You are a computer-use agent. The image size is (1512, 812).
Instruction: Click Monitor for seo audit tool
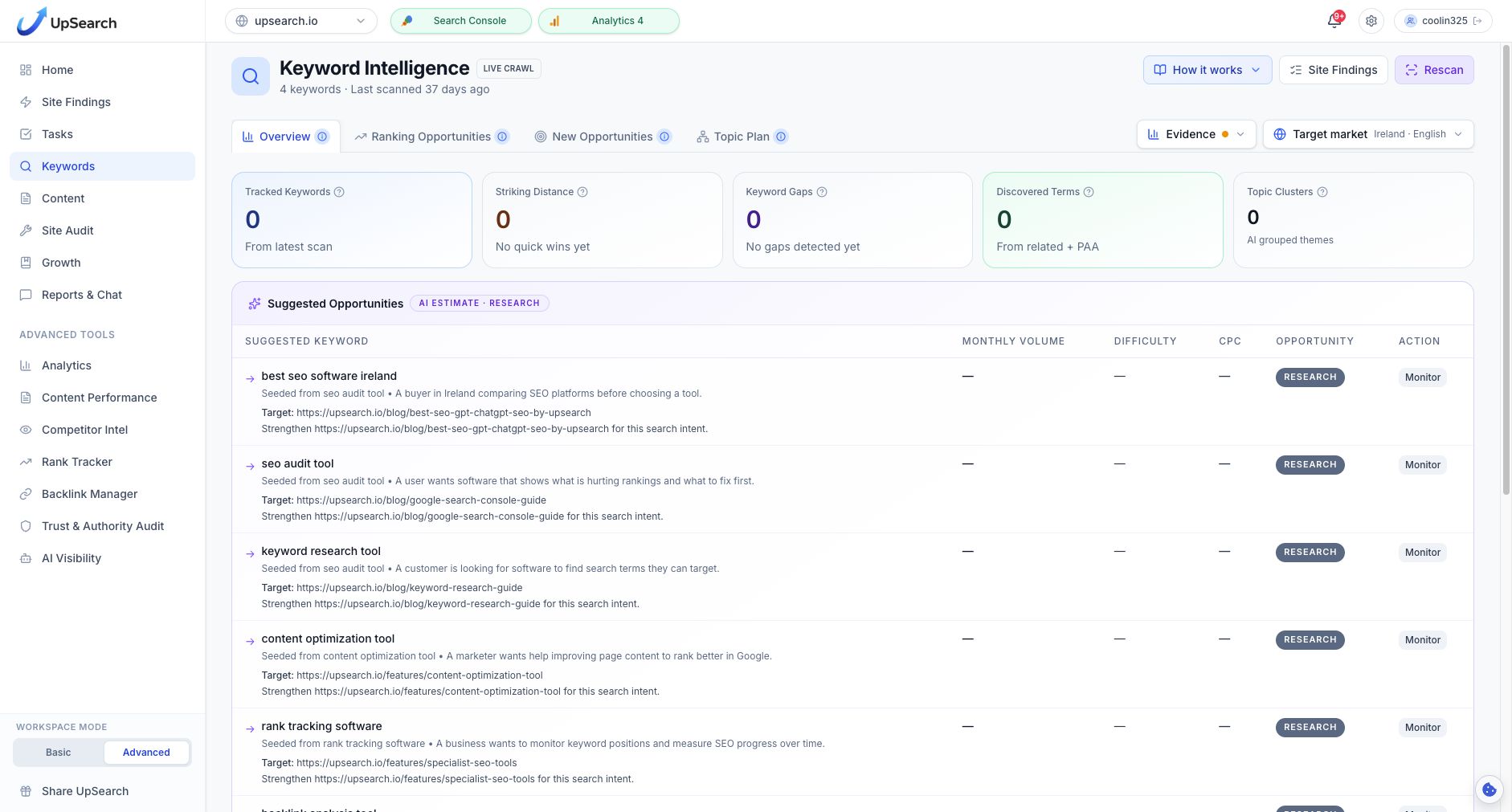[1422, 465]
